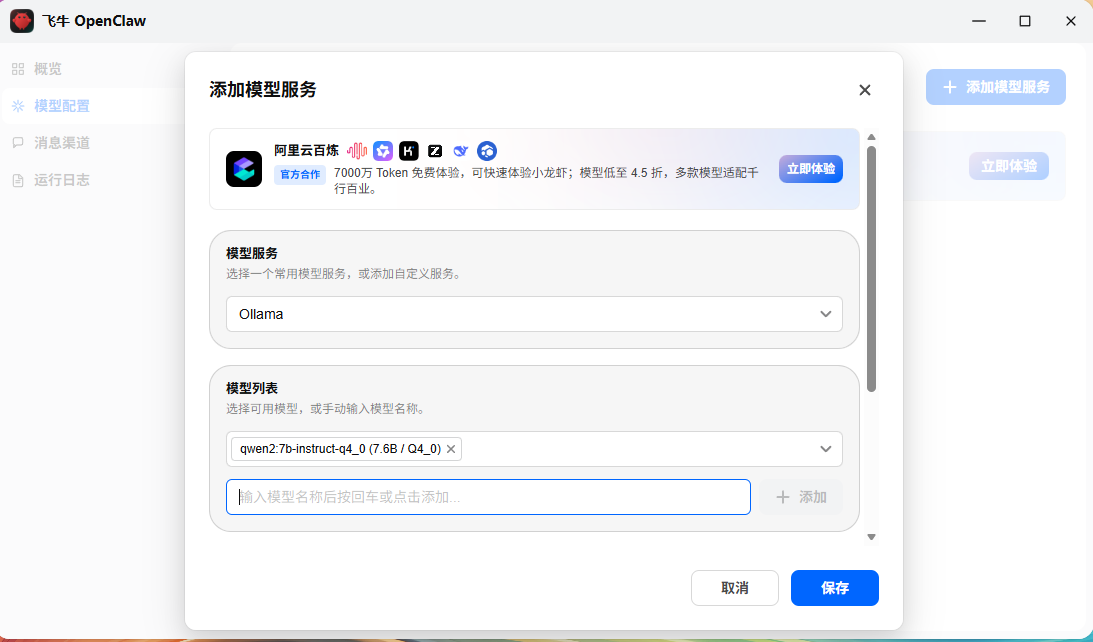1093x642 pixels.
Task: Click the DeepSeek whale icon in the banner
Action: (x=461, y=150)
